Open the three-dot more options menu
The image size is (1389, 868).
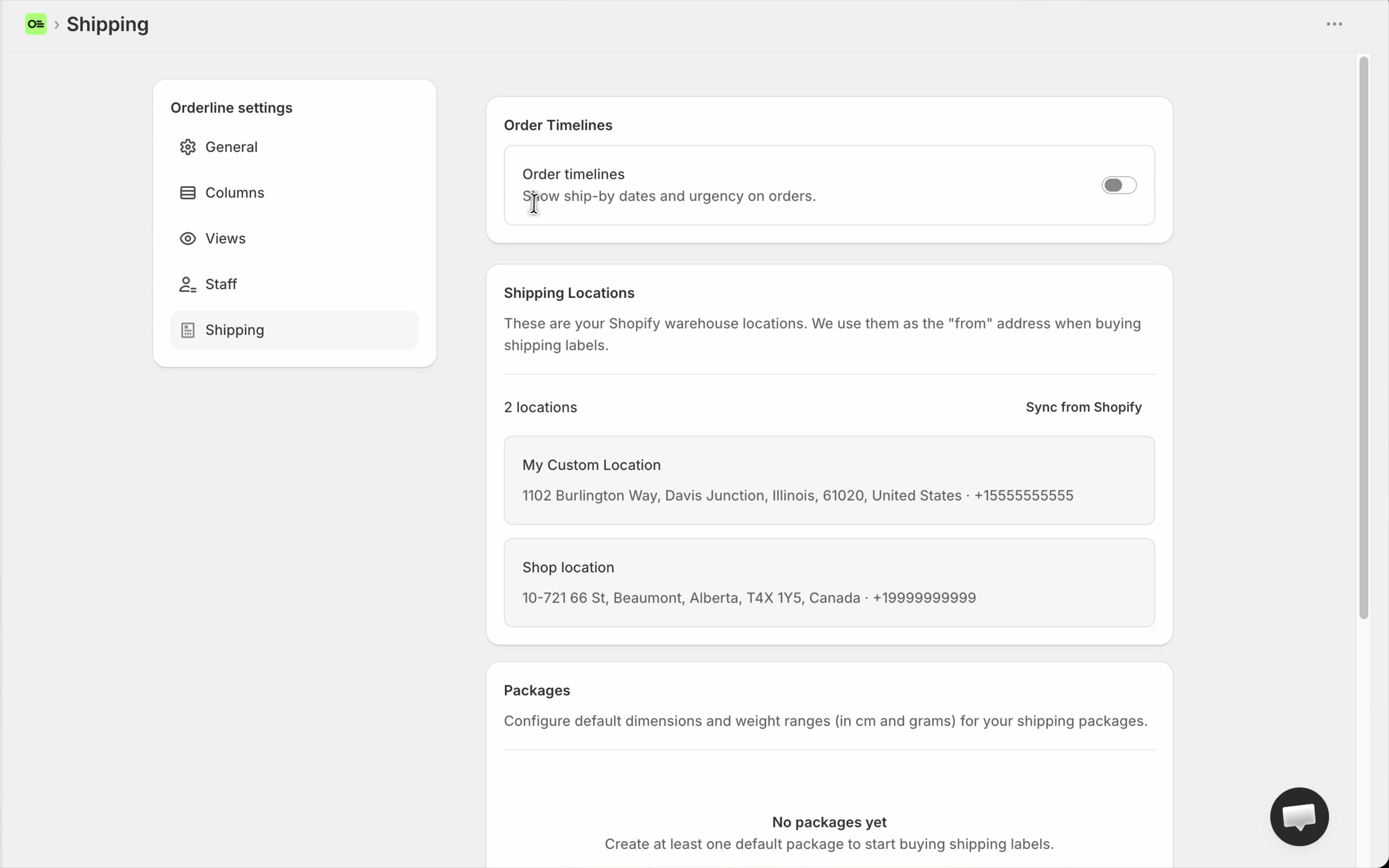(x=1334, y=24)
